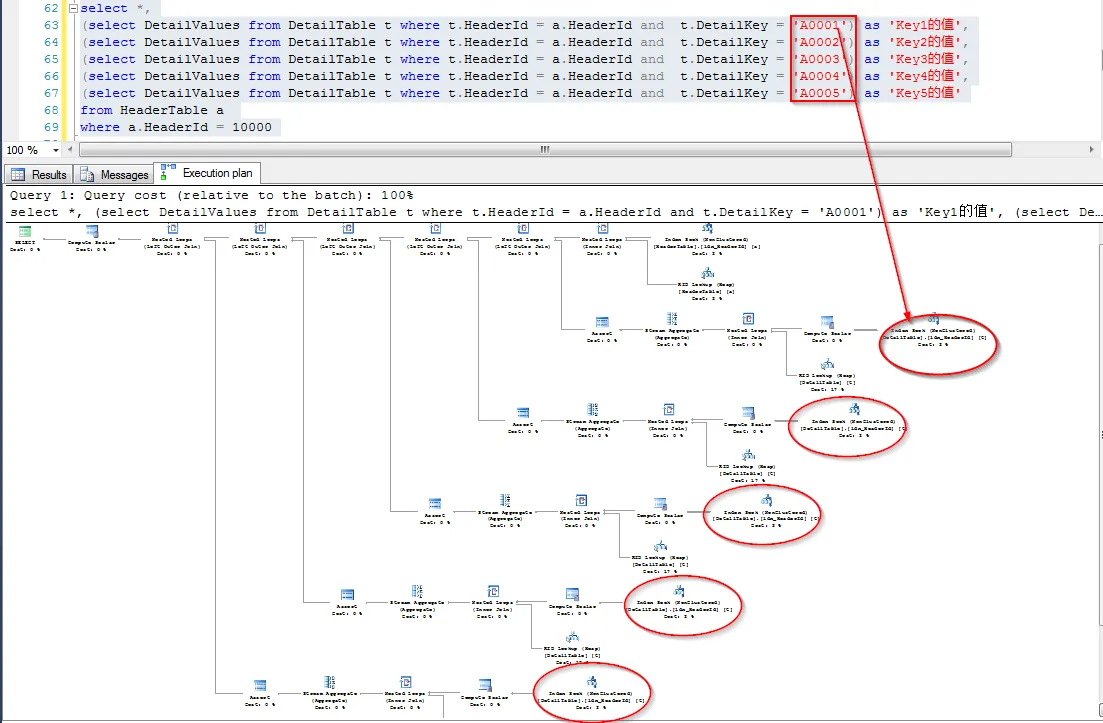Switch to the Messages tab

[115, 174]
